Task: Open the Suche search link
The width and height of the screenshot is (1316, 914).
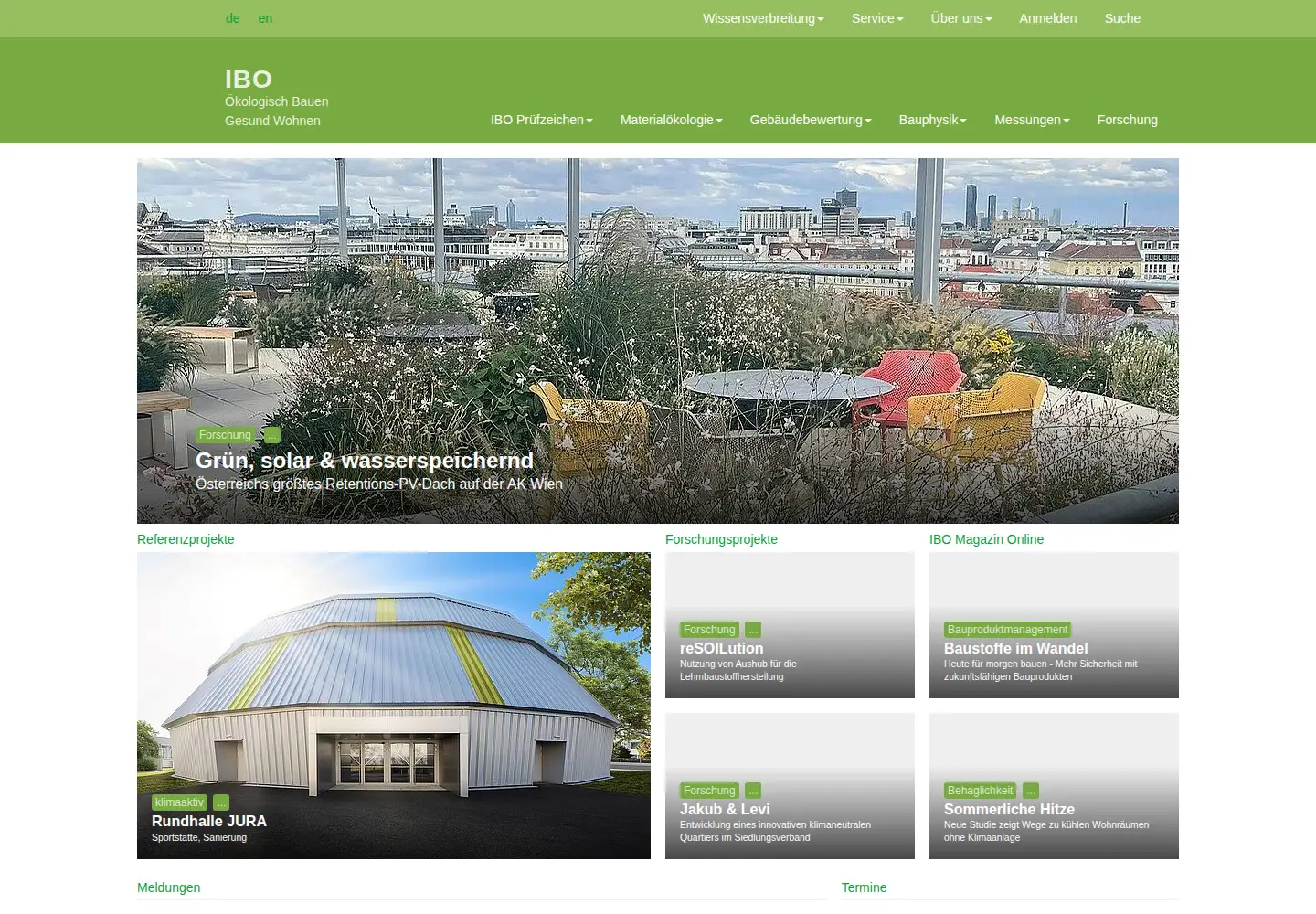Action: tap(1122, 18)
